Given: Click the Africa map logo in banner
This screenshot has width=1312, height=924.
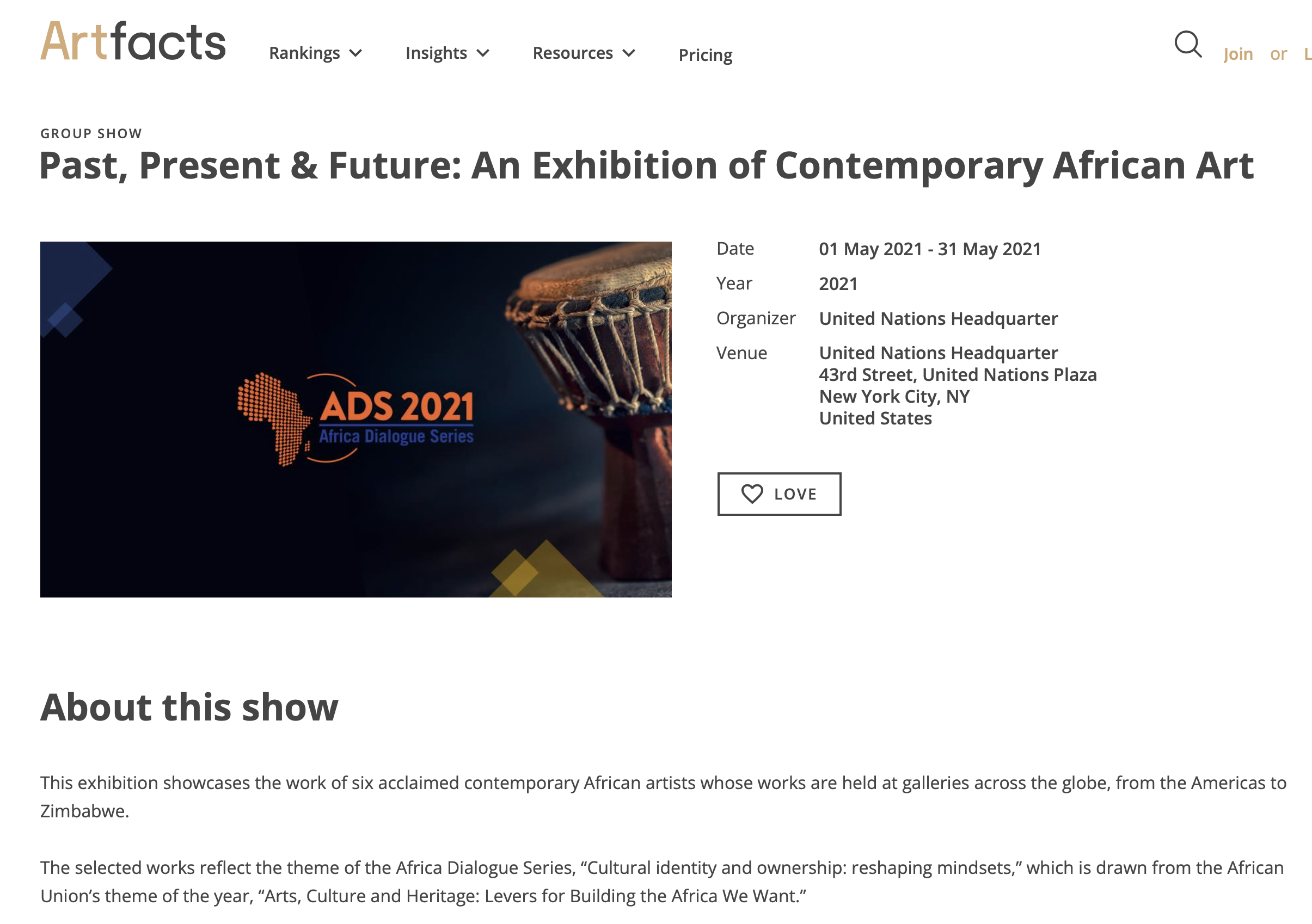Looking at the screenshot, I should coord(273,418).
